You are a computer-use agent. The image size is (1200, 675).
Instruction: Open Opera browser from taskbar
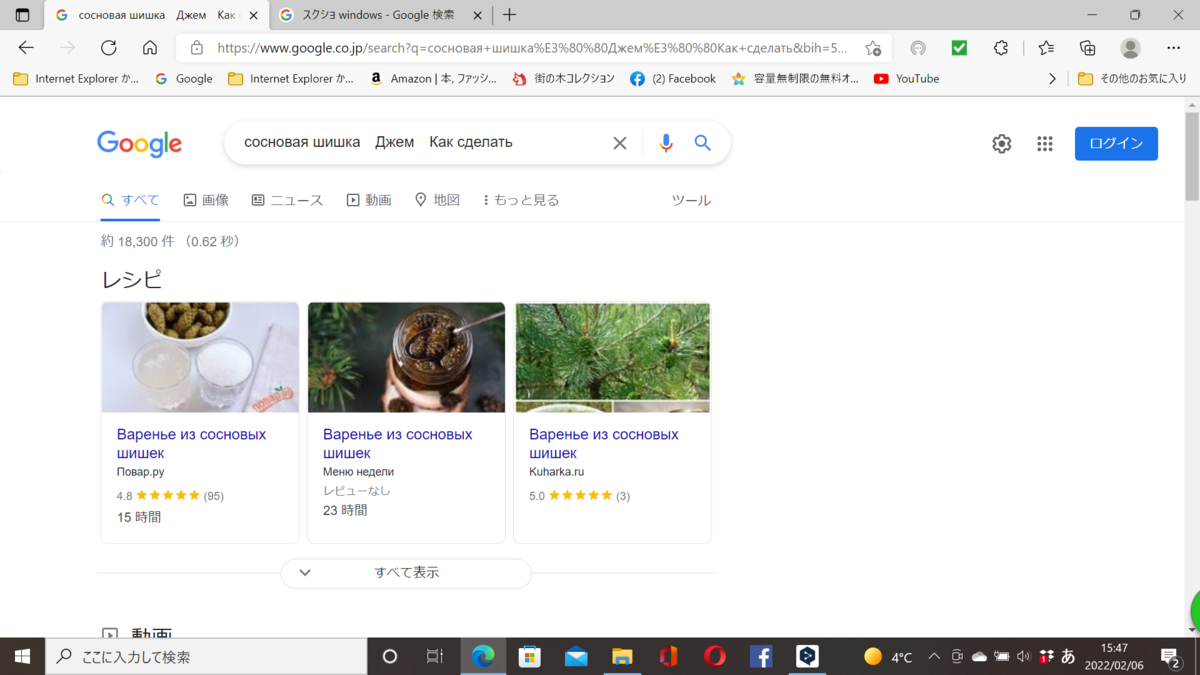click(x=715, y=656)
